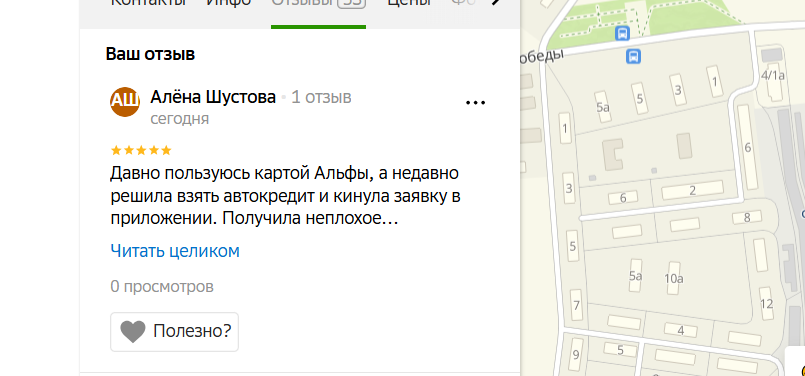This screenshot has height=376, width=805.
Task: Click the '0 просмотров' view counter
Action: point(162,287)
